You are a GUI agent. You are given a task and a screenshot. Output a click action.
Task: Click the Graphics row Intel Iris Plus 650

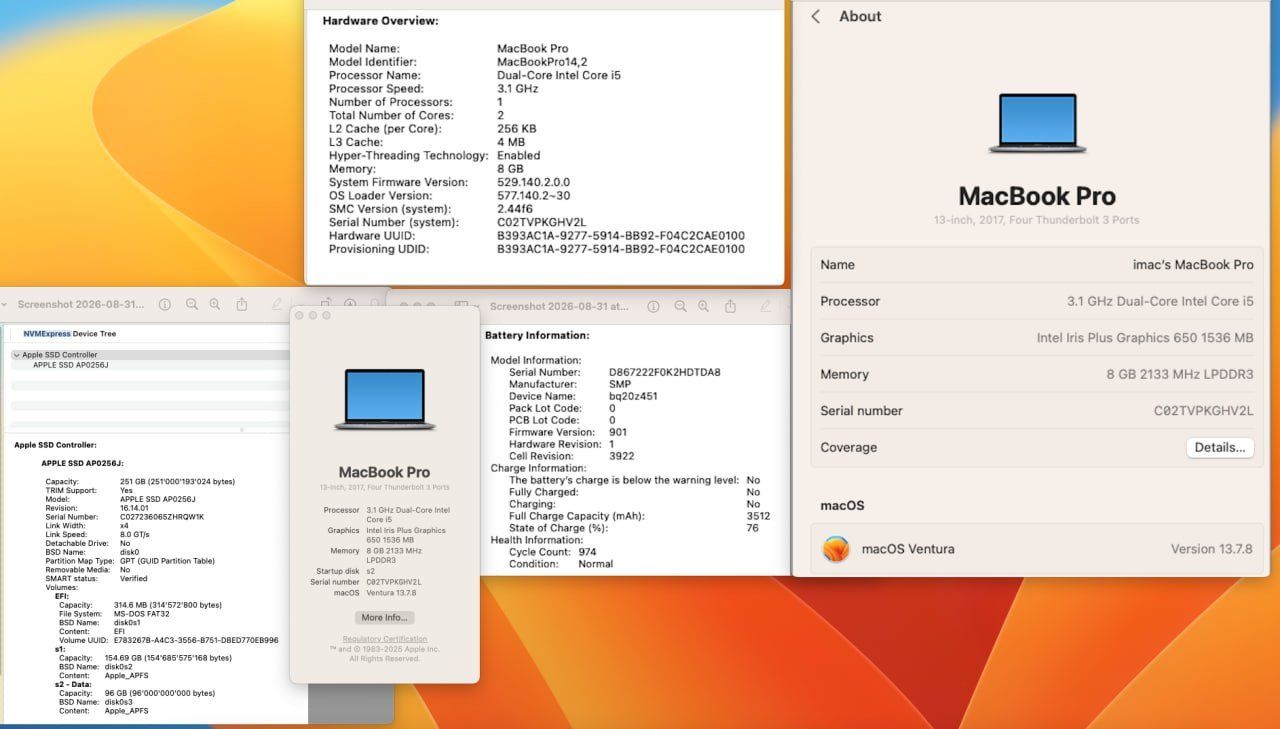(1037, 338)
